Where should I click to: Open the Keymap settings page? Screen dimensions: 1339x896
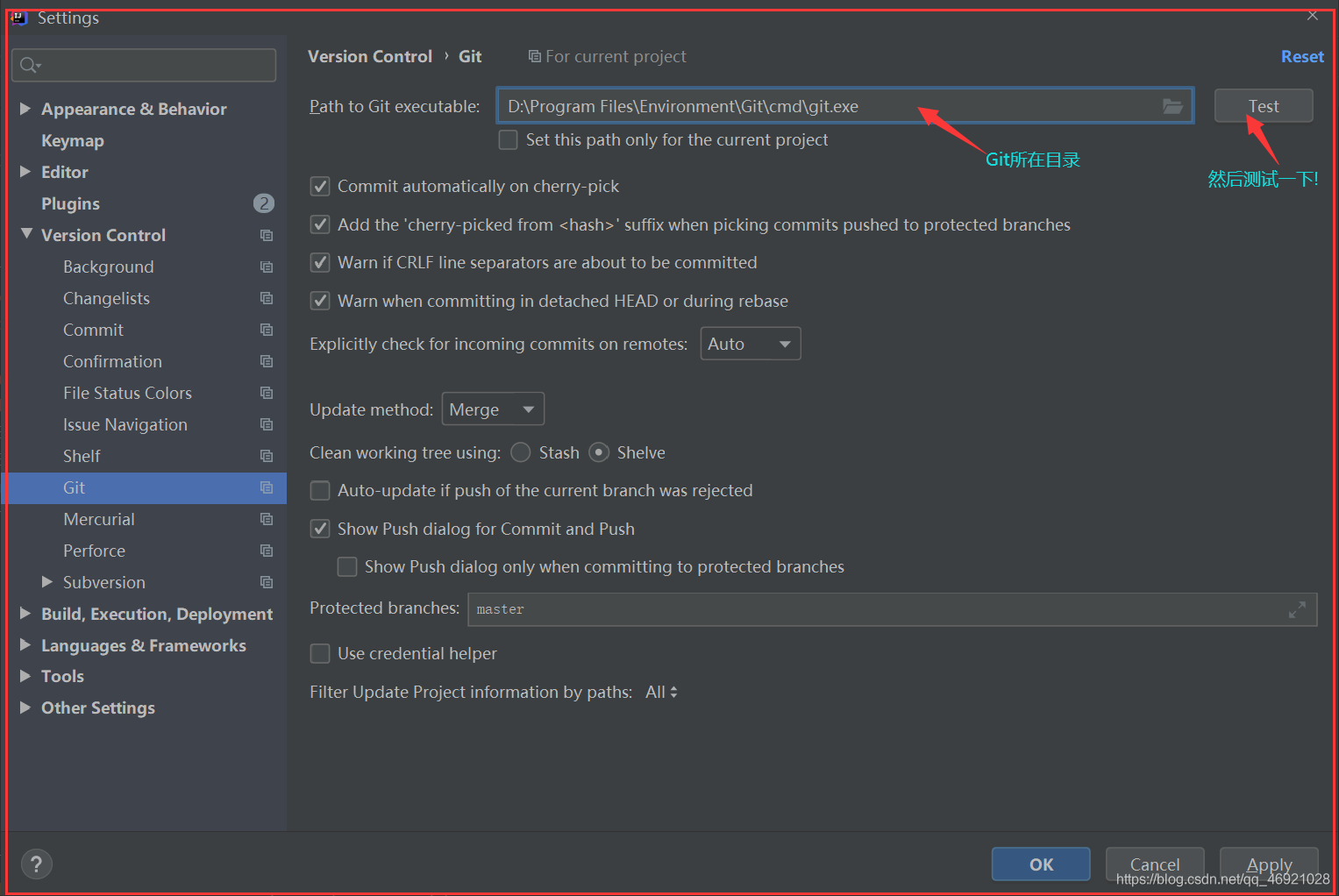pyautogui.click(x=73, y=140)
